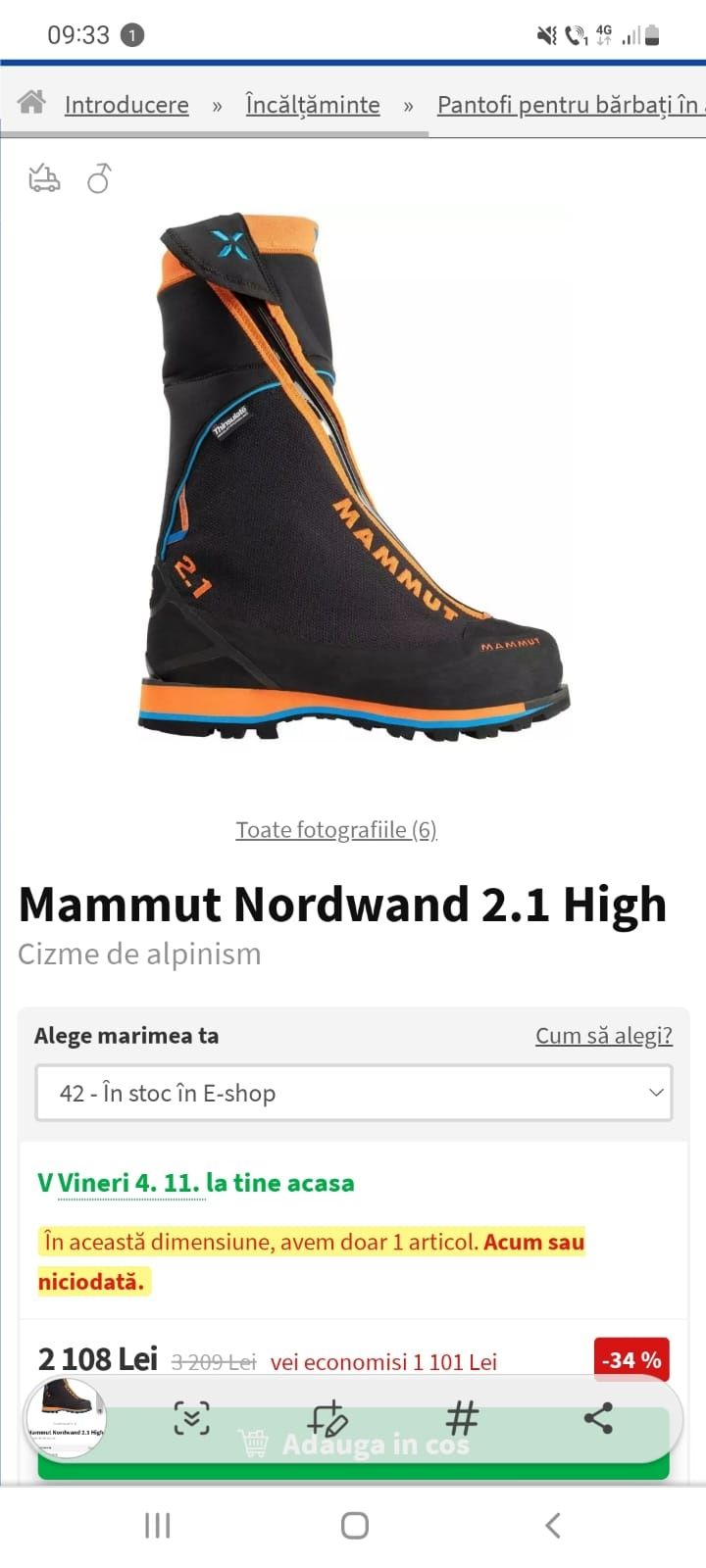Image resolution: width=706 pixels, height=1568 pixels.
Task: Tap the recent apps navigation button
Action: [157, 1525]
